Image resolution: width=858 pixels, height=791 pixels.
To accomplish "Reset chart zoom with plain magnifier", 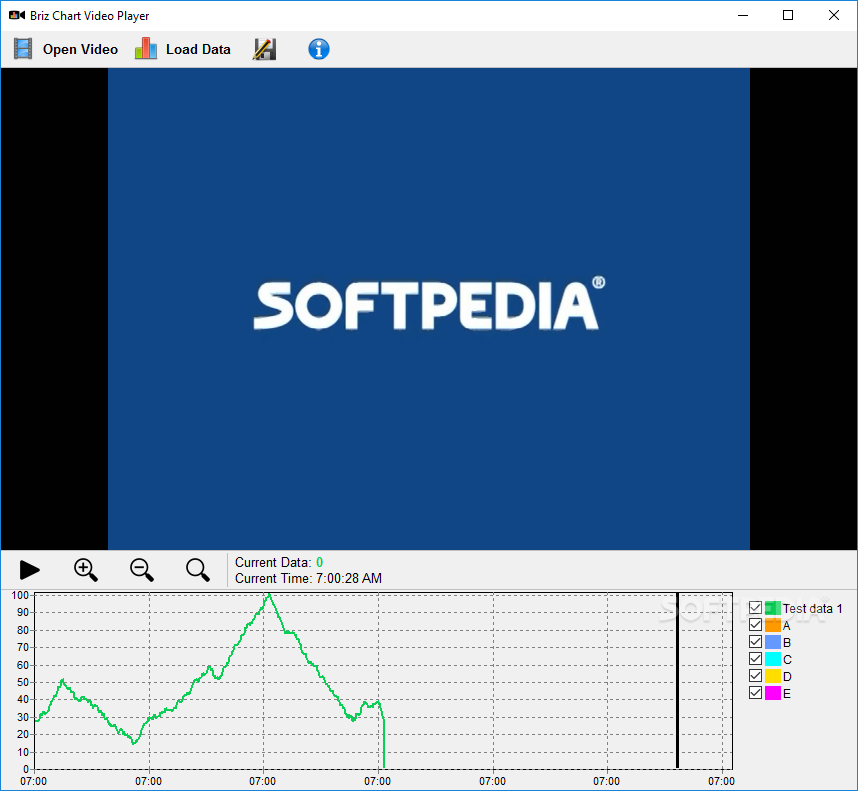I will (x=198, y=570).
